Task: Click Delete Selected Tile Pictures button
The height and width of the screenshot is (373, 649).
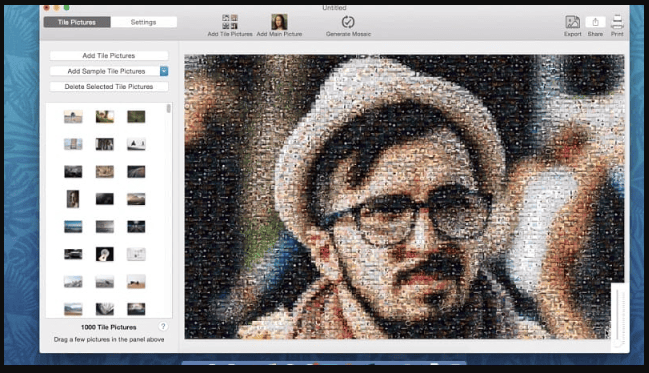Action: click(x=109, y=87)
